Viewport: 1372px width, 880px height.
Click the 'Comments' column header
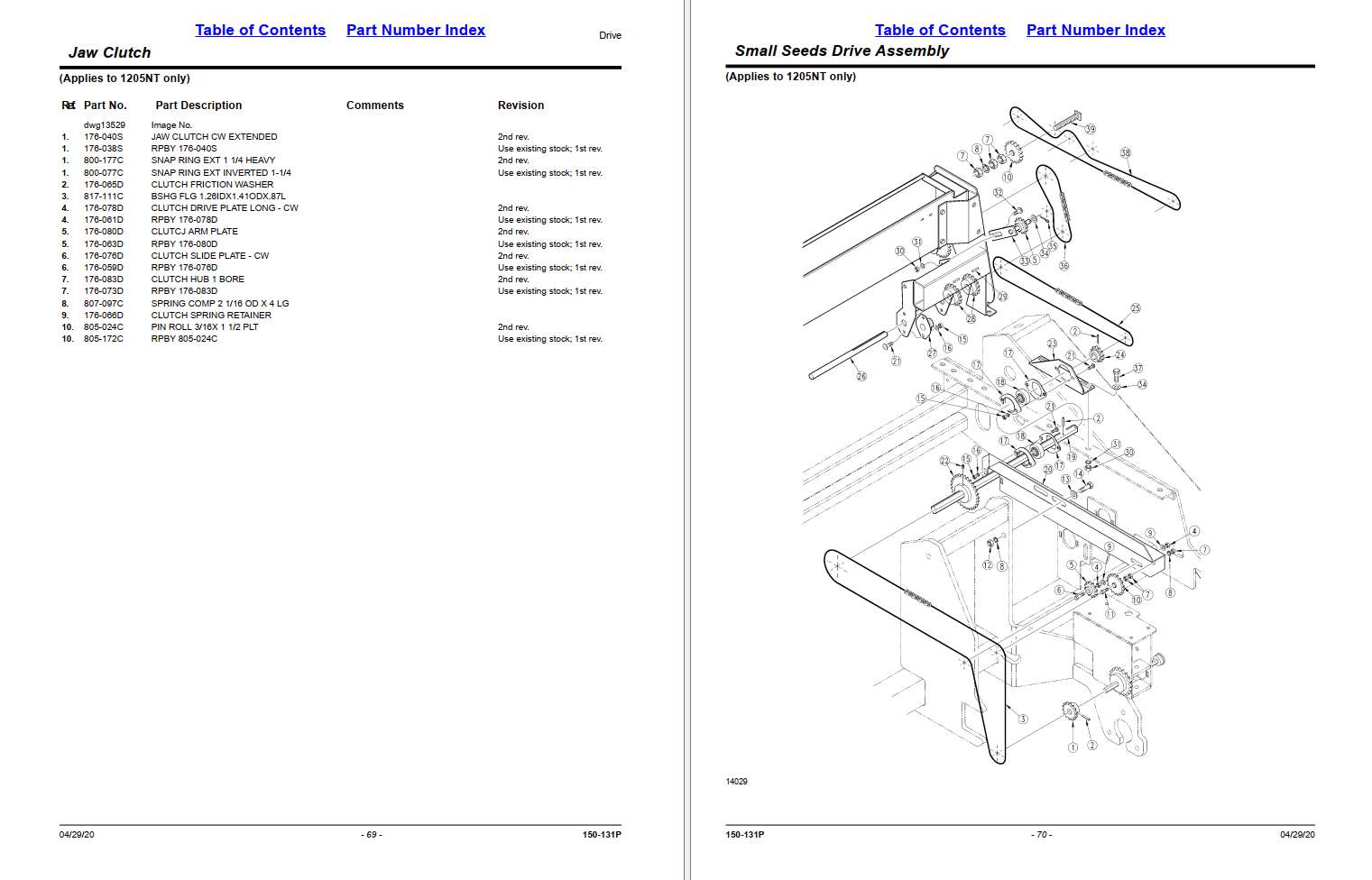(375, 105)
